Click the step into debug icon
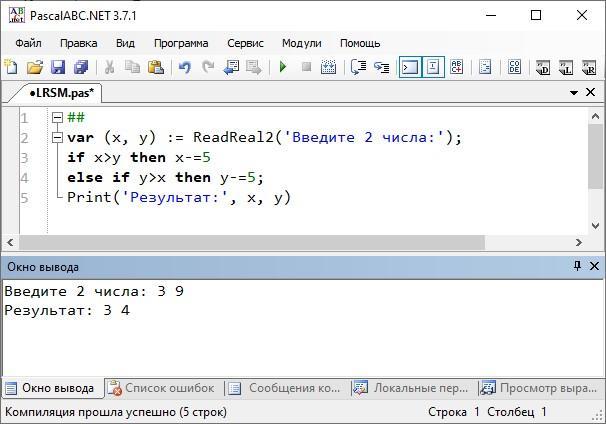 (381, 67)
